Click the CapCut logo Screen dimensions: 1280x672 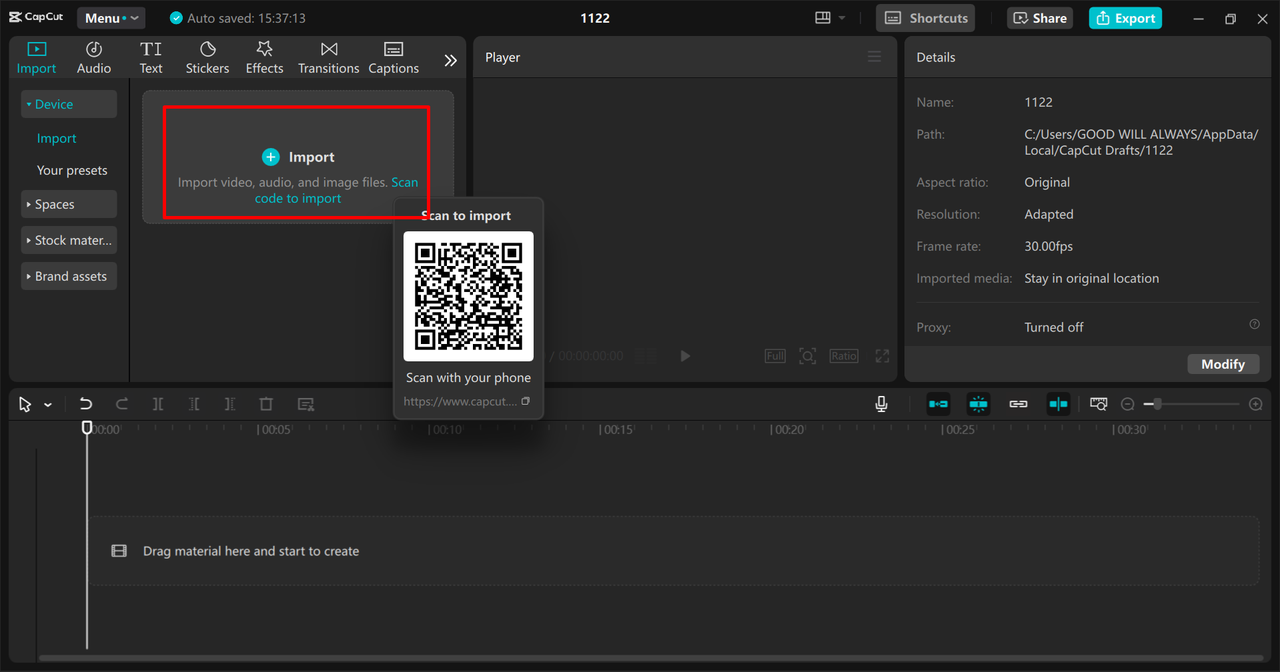(x=37, y=18)
